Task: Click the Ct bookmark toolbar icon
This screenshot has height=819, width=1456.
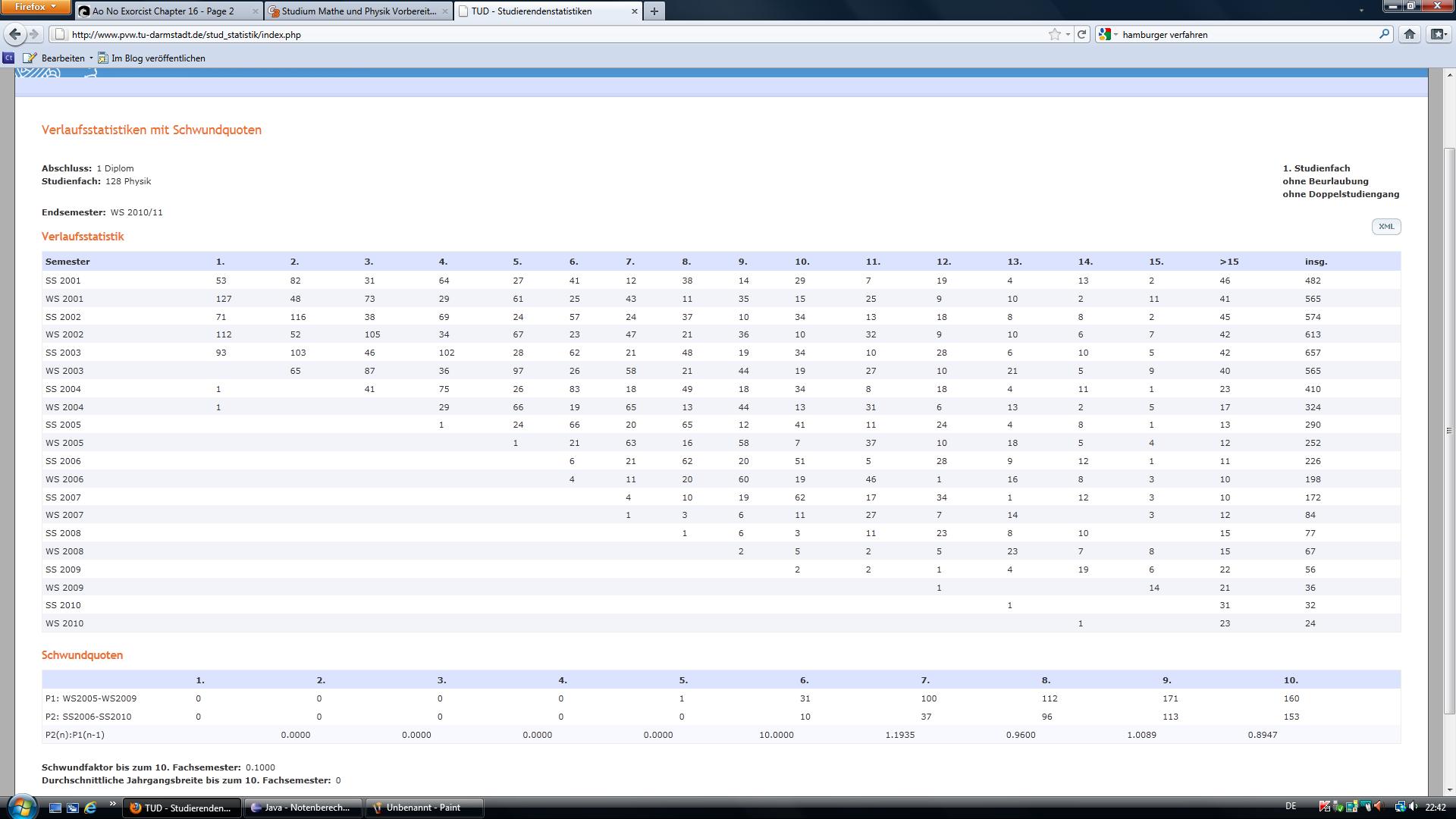Action: (x=8, y=58)
